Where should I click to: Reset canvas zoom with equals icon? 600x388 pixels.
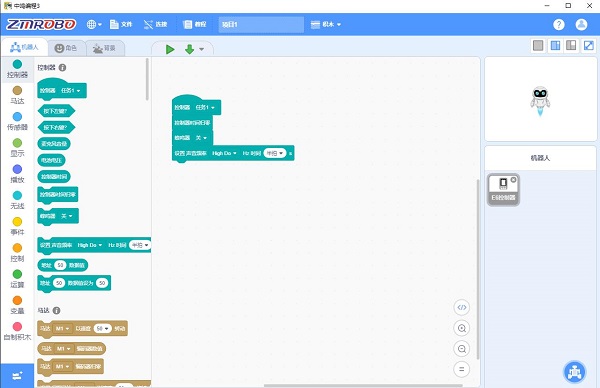tap(462, 369)
